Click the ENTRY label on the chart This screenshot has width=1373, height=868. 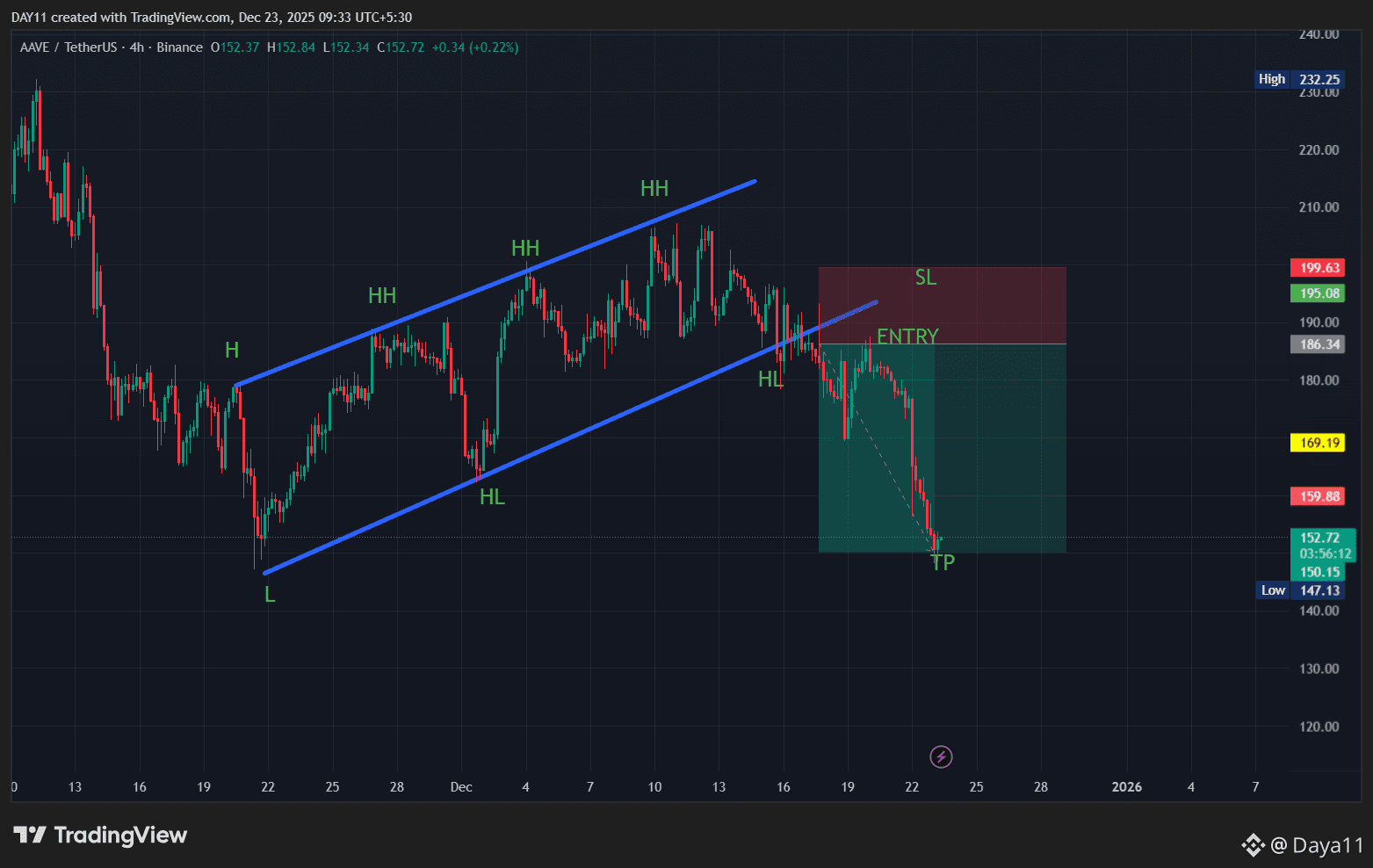point(907,336)
